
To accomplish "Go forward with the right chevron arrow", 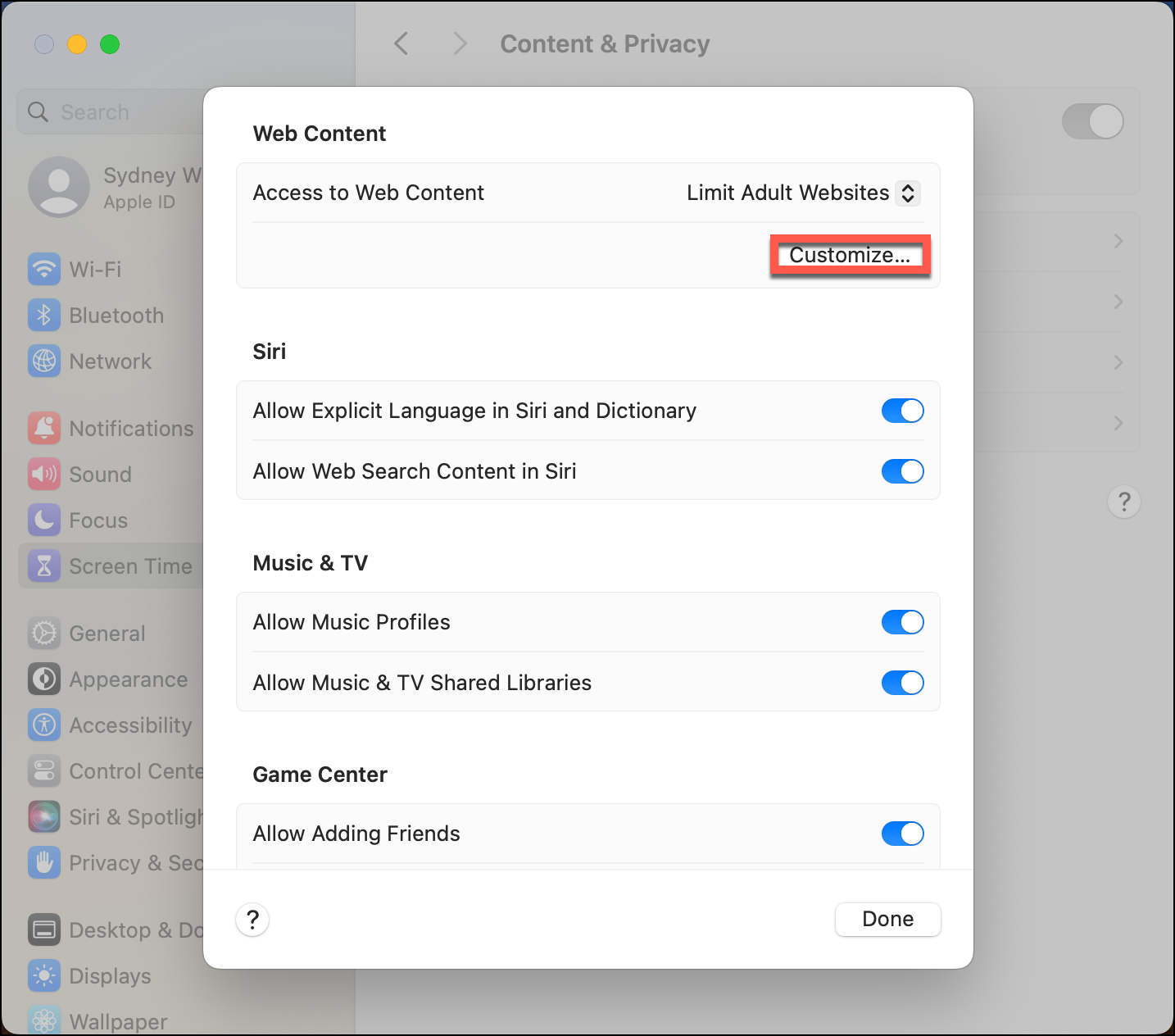I will (460, 43).
